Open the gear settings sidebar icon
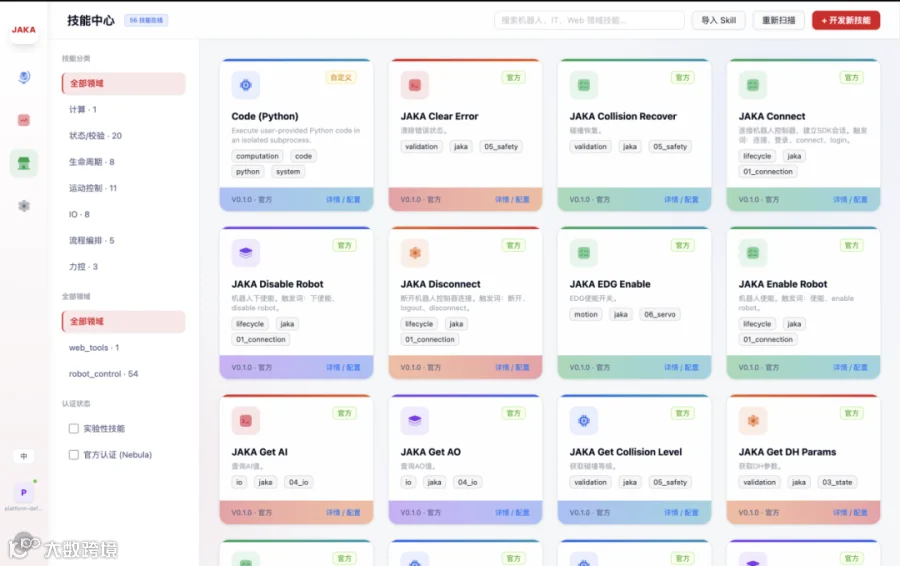This screenshot has height=566, width=900. pyautogui.click(x=24, y=206)
